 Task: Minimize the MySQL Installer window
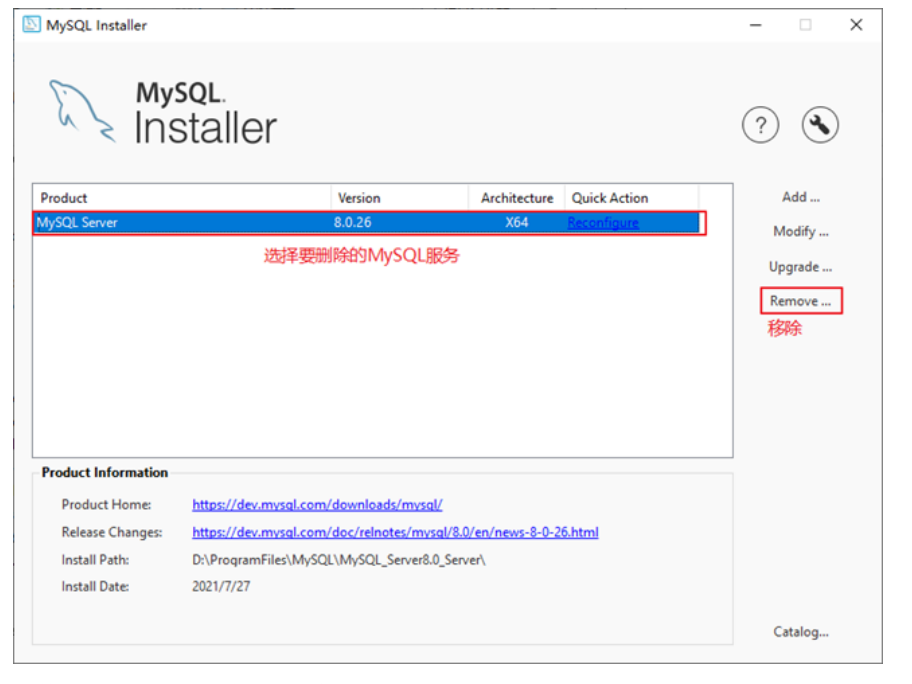pyautogui.click(x=756, y=25)
